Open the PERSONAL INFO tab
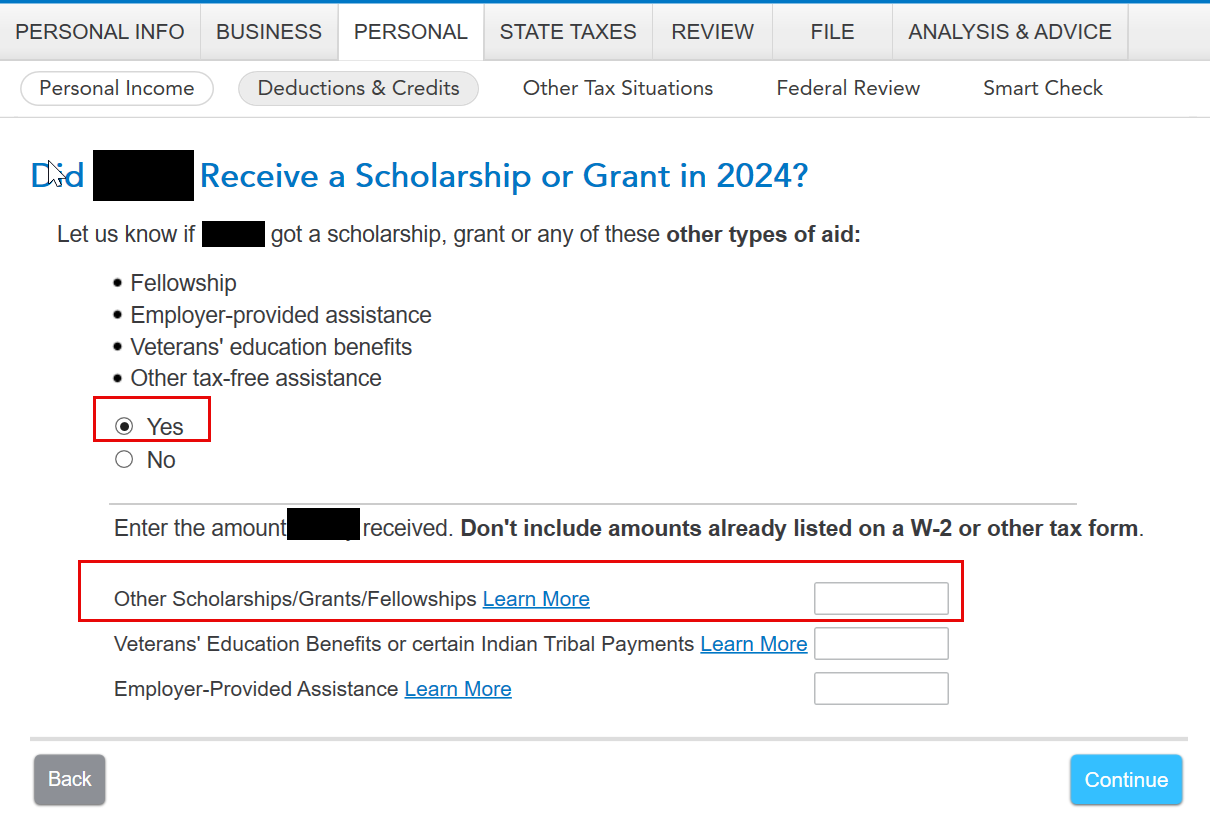Image resolution: width=1210 pixels, height=818 pixels. [100, 32]
